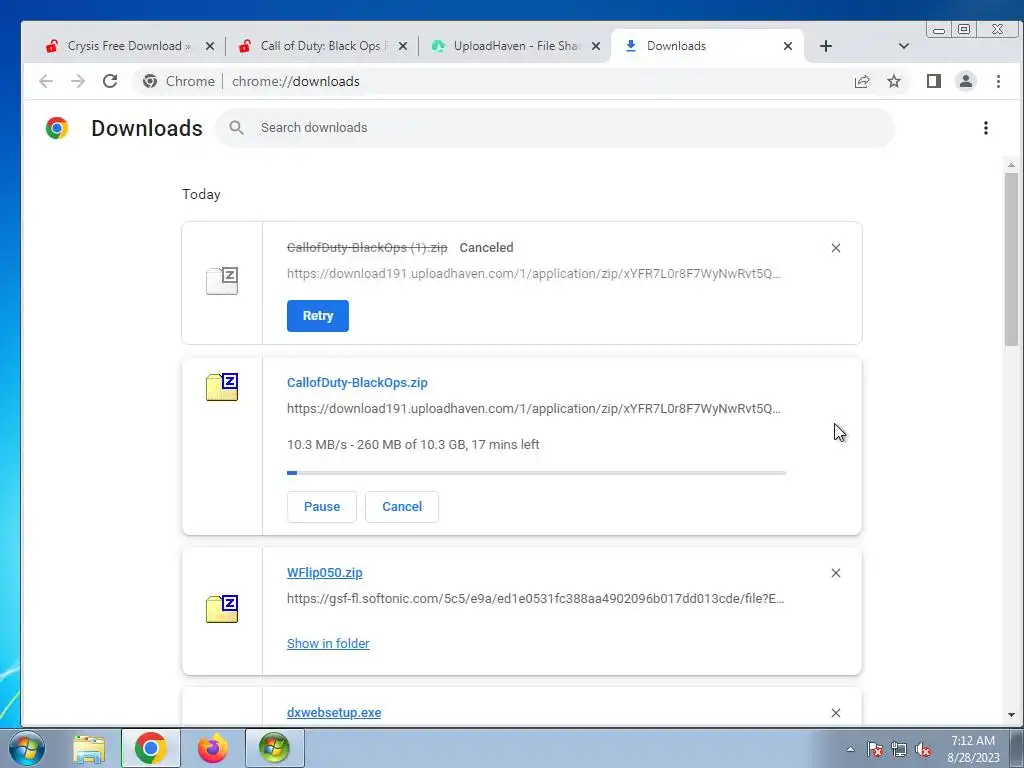Show hidden system tray icons
Viewport: 1024px width, 768px height.
850,749
